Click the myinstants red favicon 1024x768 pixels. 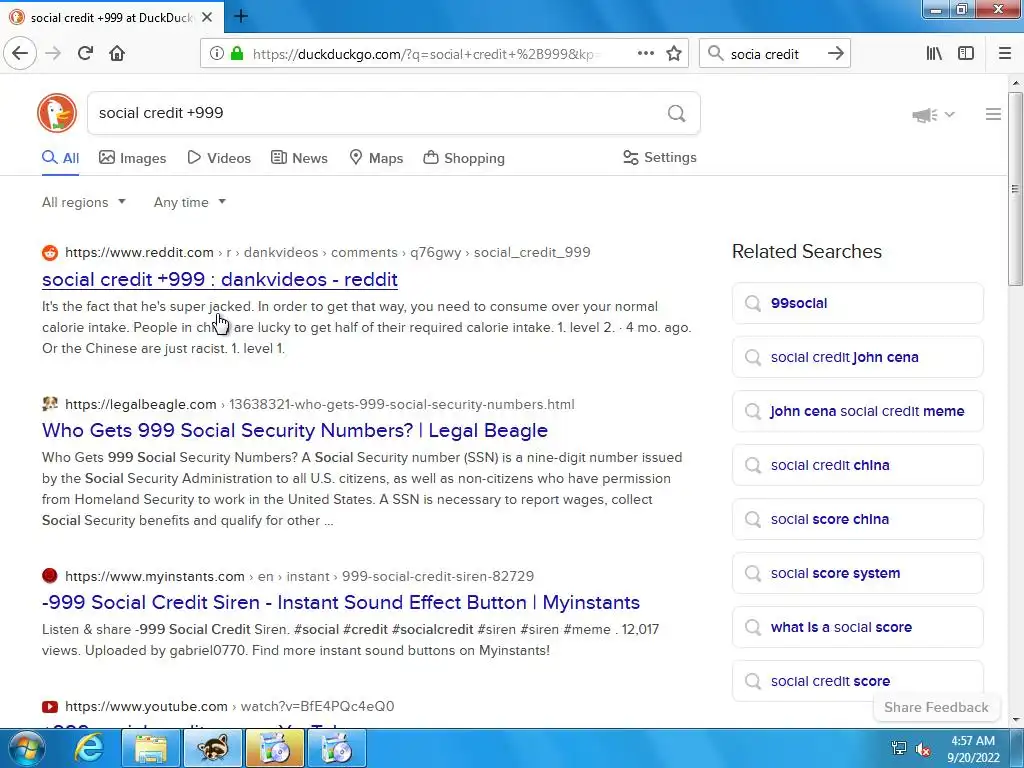pos(50,576)
